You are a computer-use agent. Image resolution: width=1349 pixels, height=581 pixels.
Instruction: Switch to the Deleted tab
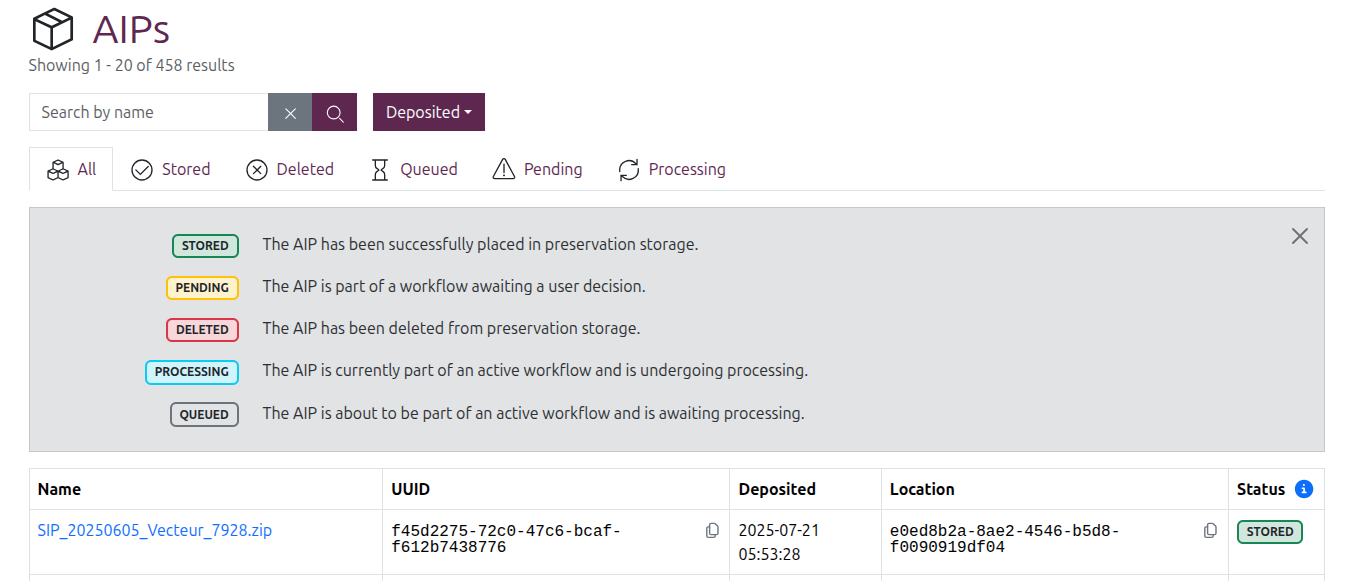pos(290,169)
